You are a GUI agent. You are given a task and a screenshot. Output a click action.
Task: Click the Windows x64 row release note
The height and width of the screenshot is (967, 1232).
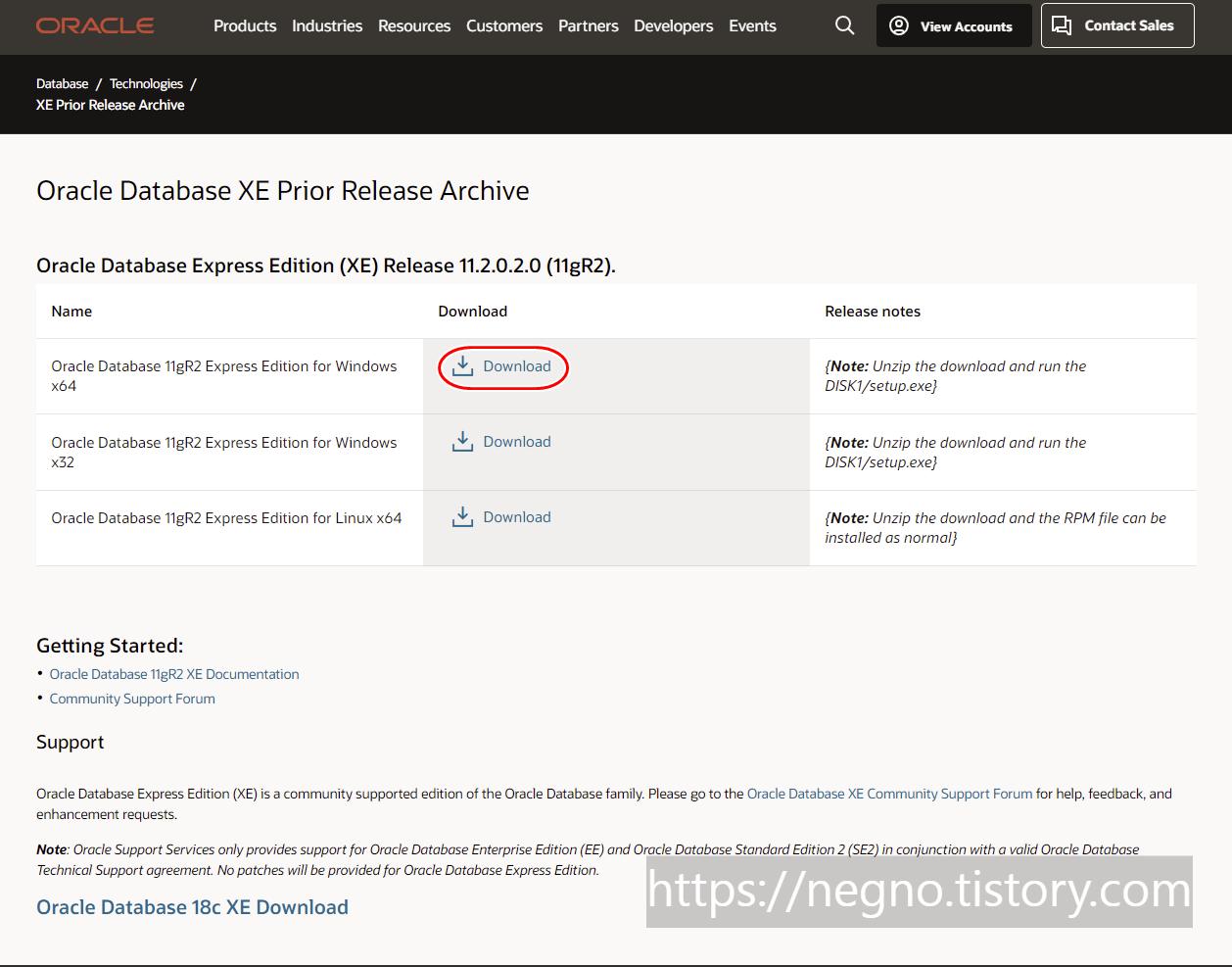click(955, 376)
